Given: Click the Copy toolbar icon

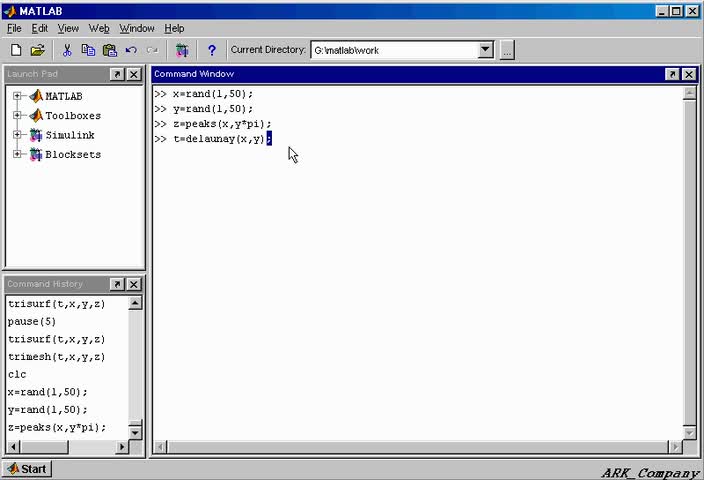Looking at the screenshot, I should click(x=88, y=50).
